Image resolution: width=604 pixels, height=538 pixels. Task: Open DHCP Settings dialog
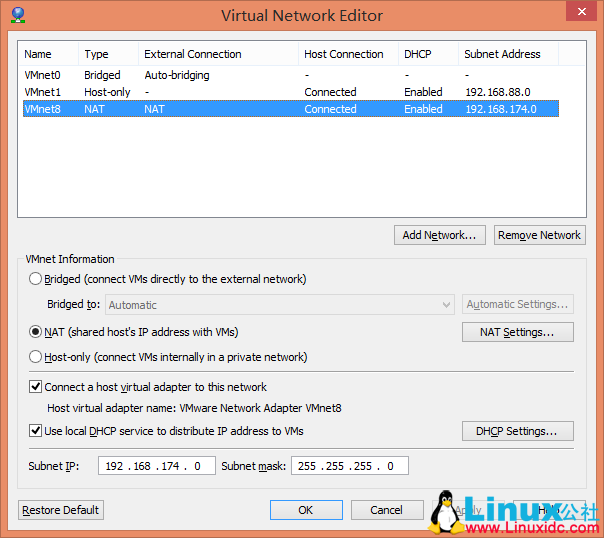click(518, 431)
